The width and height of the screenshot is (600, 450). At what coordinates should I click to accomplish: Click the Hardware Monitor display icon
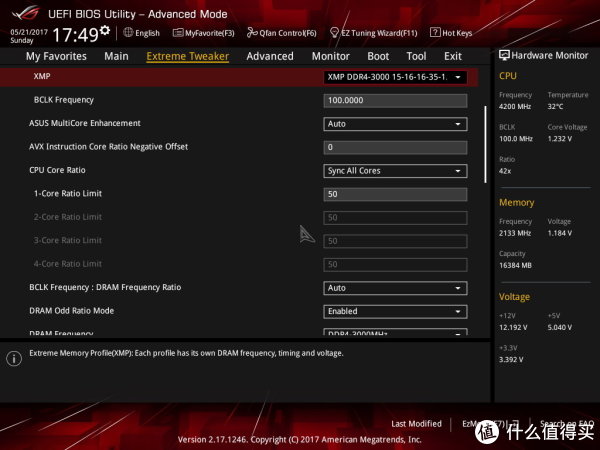(504, 55)
